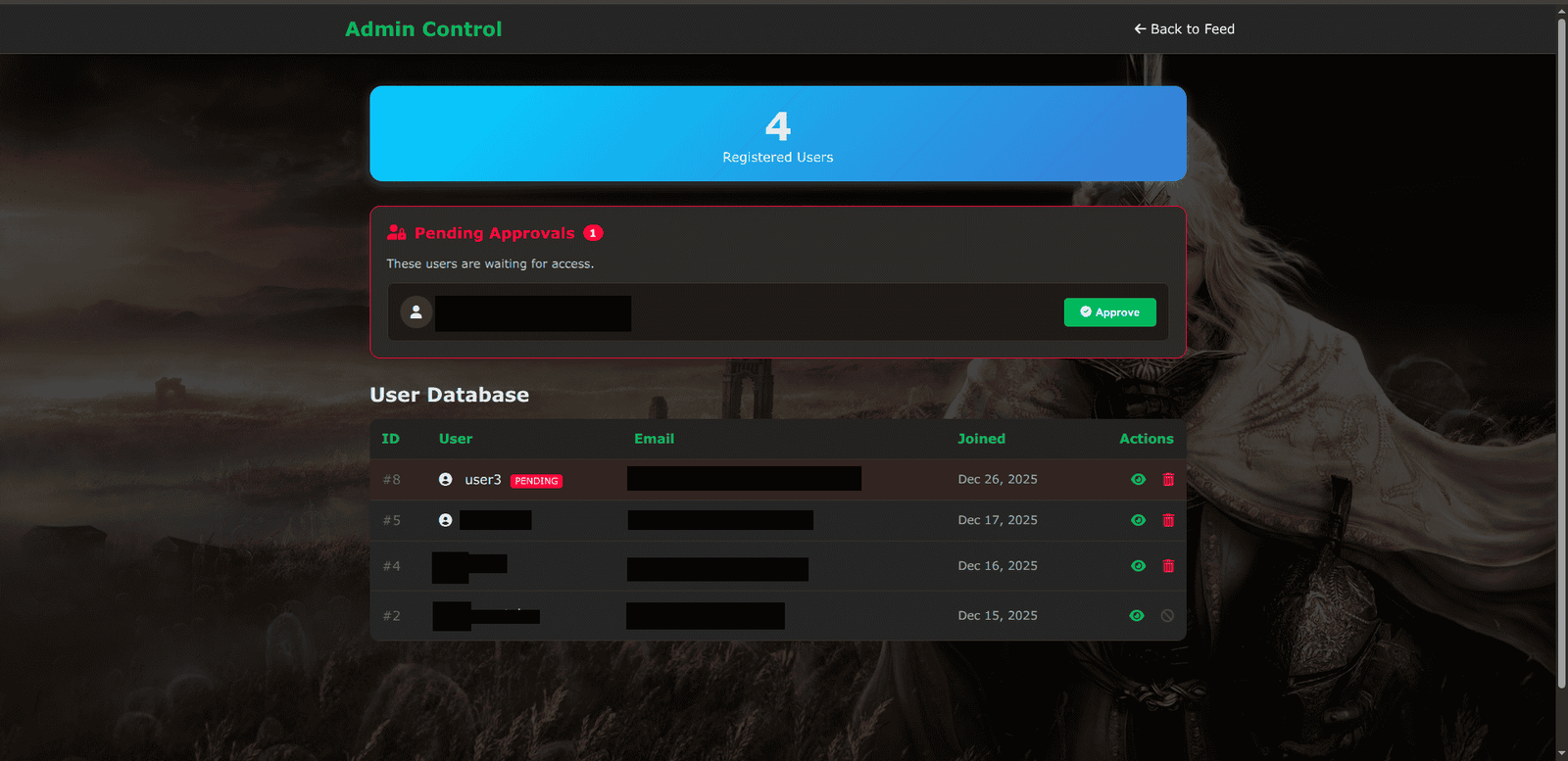Screen dimensions: 1568x761
Task: Approve the pending user request
Action: [1109, 312]
